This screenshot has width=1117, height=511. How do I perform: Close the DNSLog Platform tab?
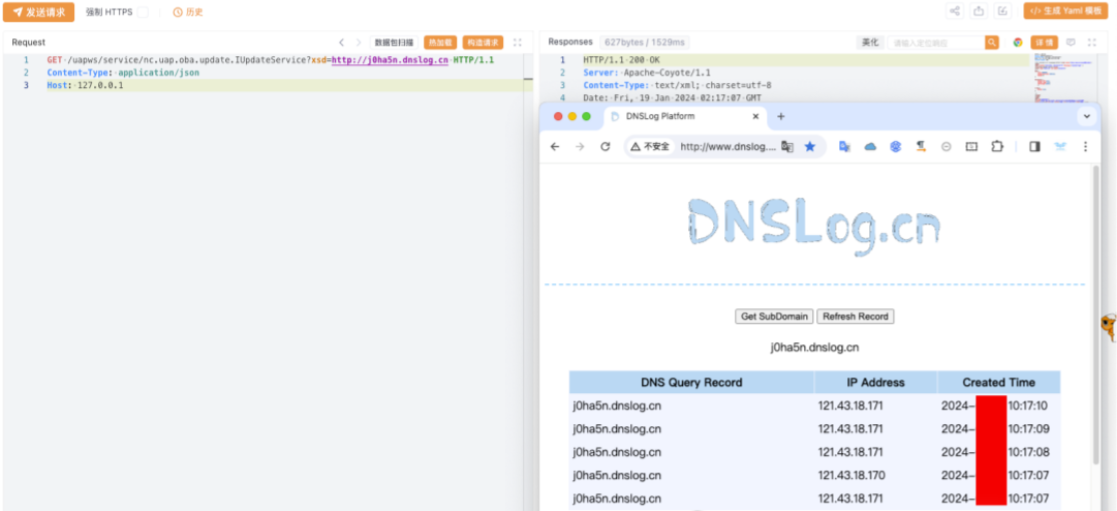[x=755, y=116]
